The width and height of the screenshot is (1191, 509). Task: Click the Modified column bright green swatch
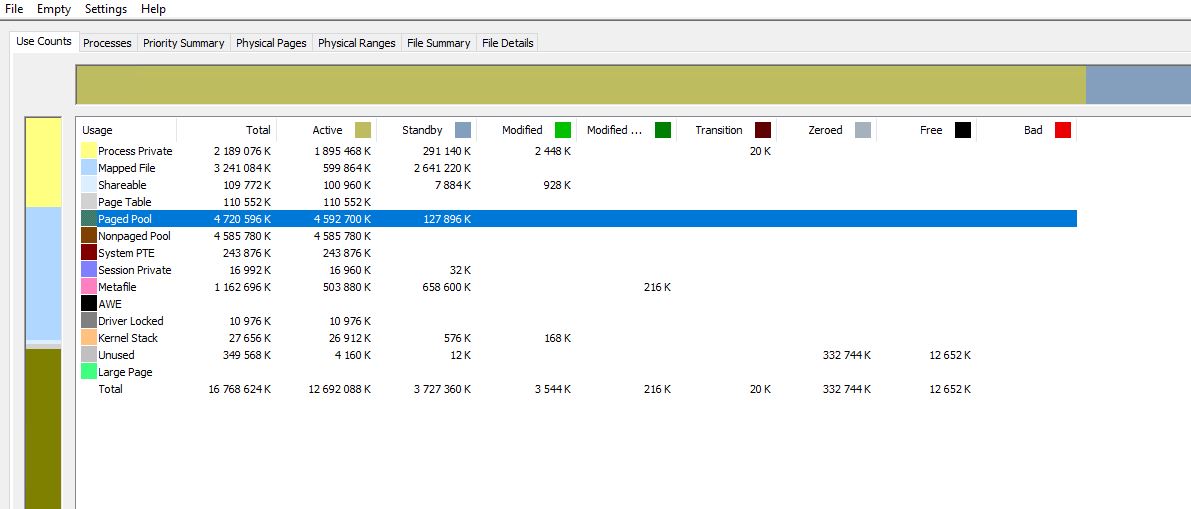tap(562, 130)
